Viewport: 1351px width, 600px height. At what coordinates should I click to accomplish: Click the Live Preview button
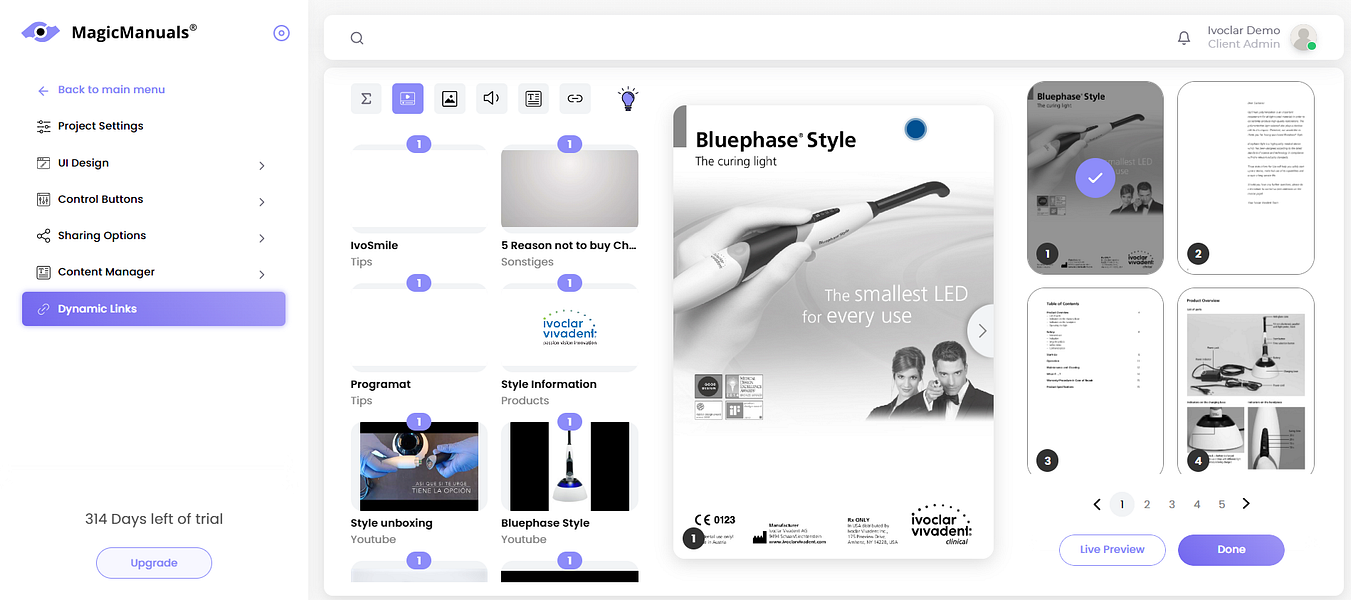[1112, 550]
